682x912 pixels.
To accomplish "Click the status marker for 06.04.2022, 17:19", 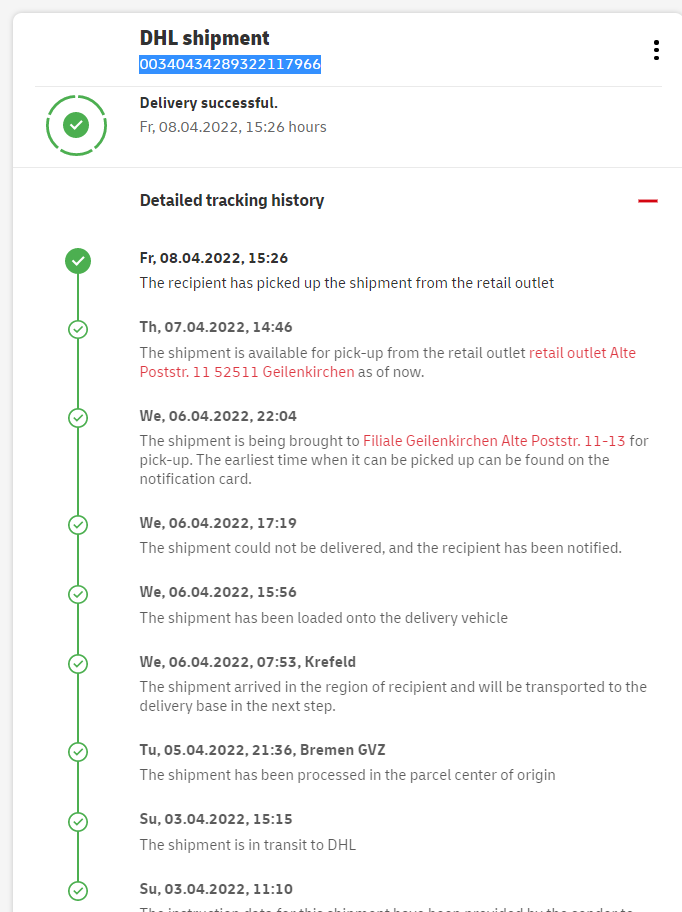I will pos(78,524).
